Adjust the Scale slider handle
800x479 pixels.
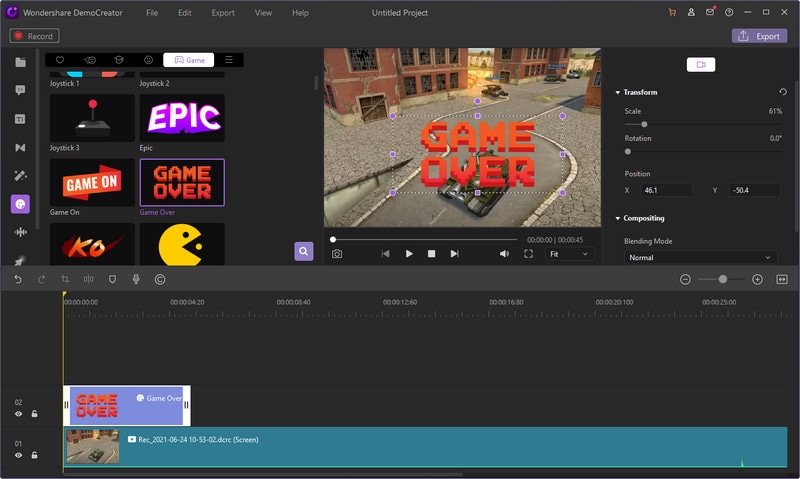coord(644,124)
